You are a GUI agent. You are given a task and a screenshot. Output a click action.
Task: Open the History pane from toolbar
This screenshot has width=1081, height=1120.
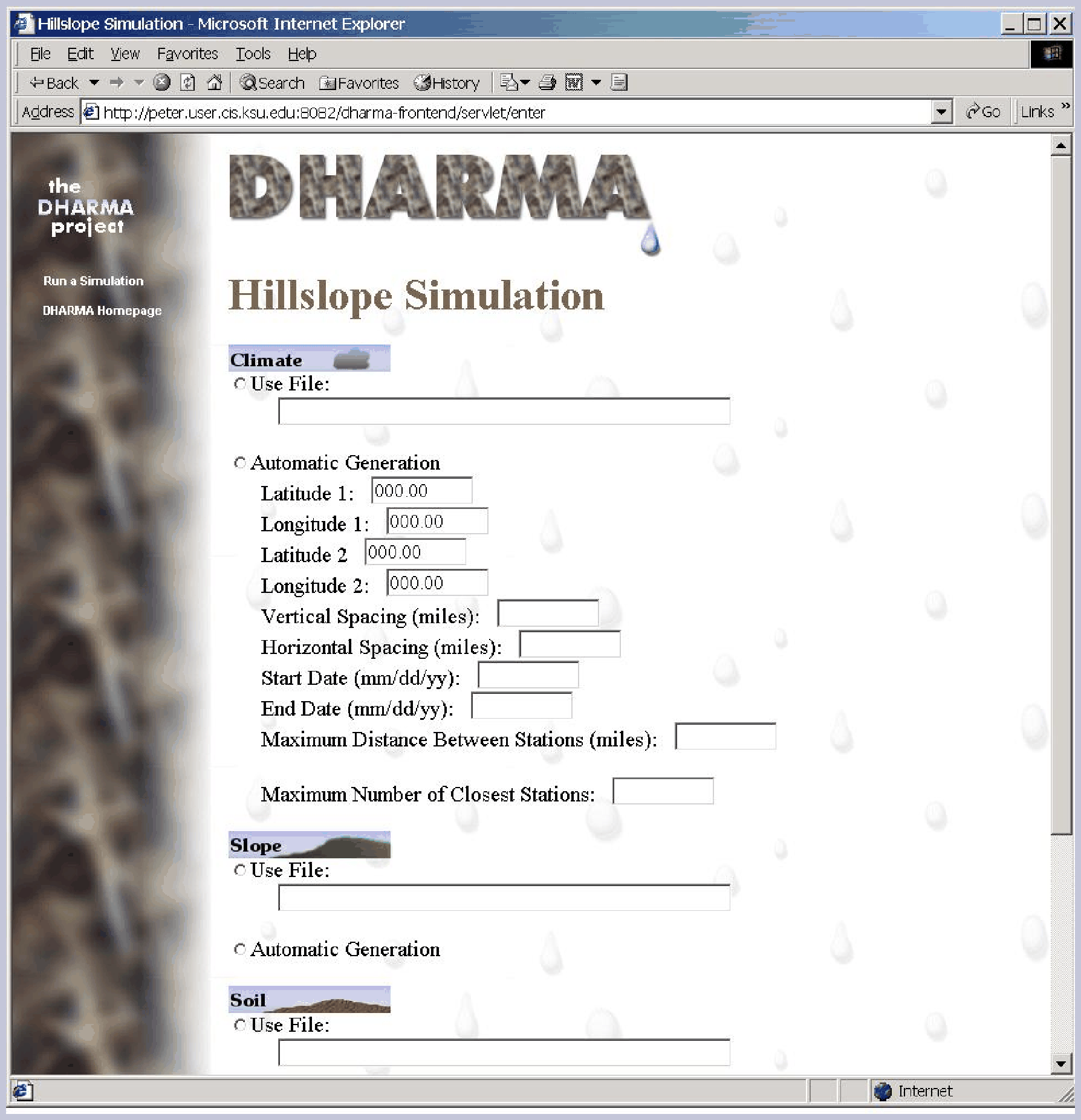(x=447, y=83)
